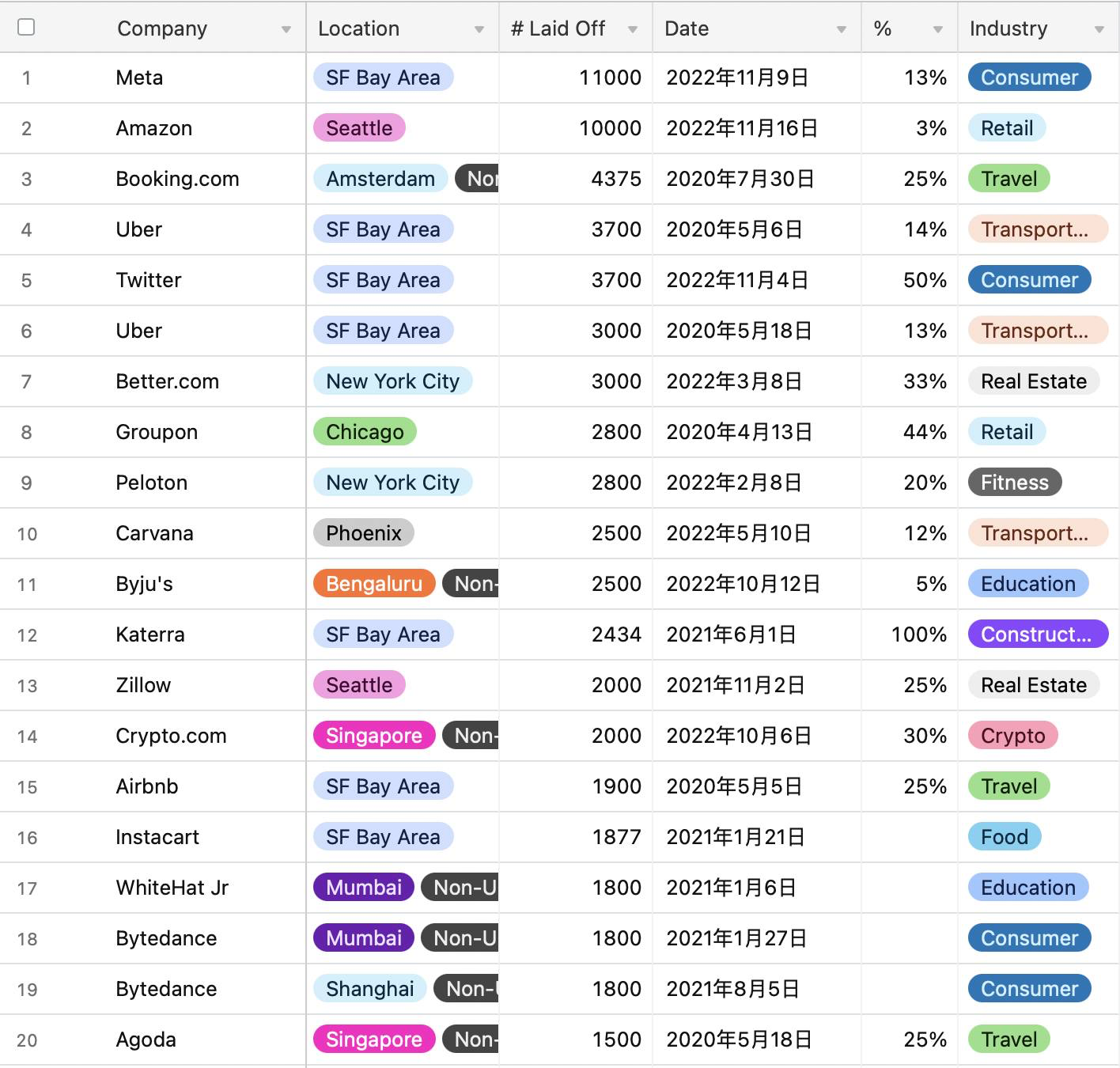This screenshot has height=1068, width=1120.
Task: Open the Location column dropdown arrow
Action: [x=479, y=29]
